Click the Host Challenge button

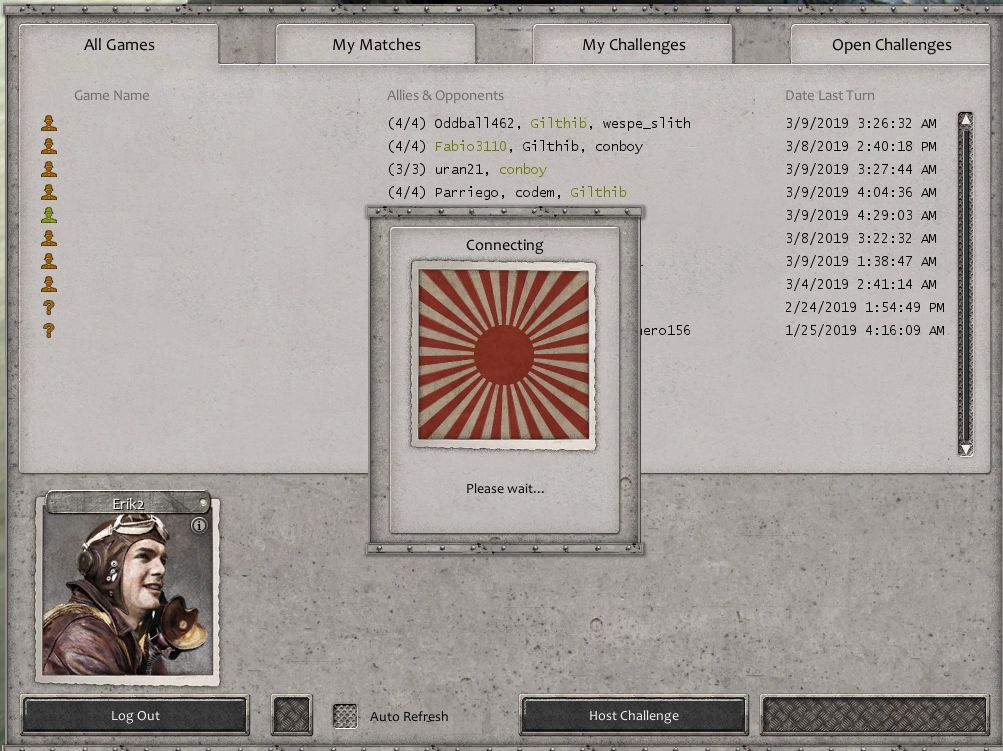(633, 715)
